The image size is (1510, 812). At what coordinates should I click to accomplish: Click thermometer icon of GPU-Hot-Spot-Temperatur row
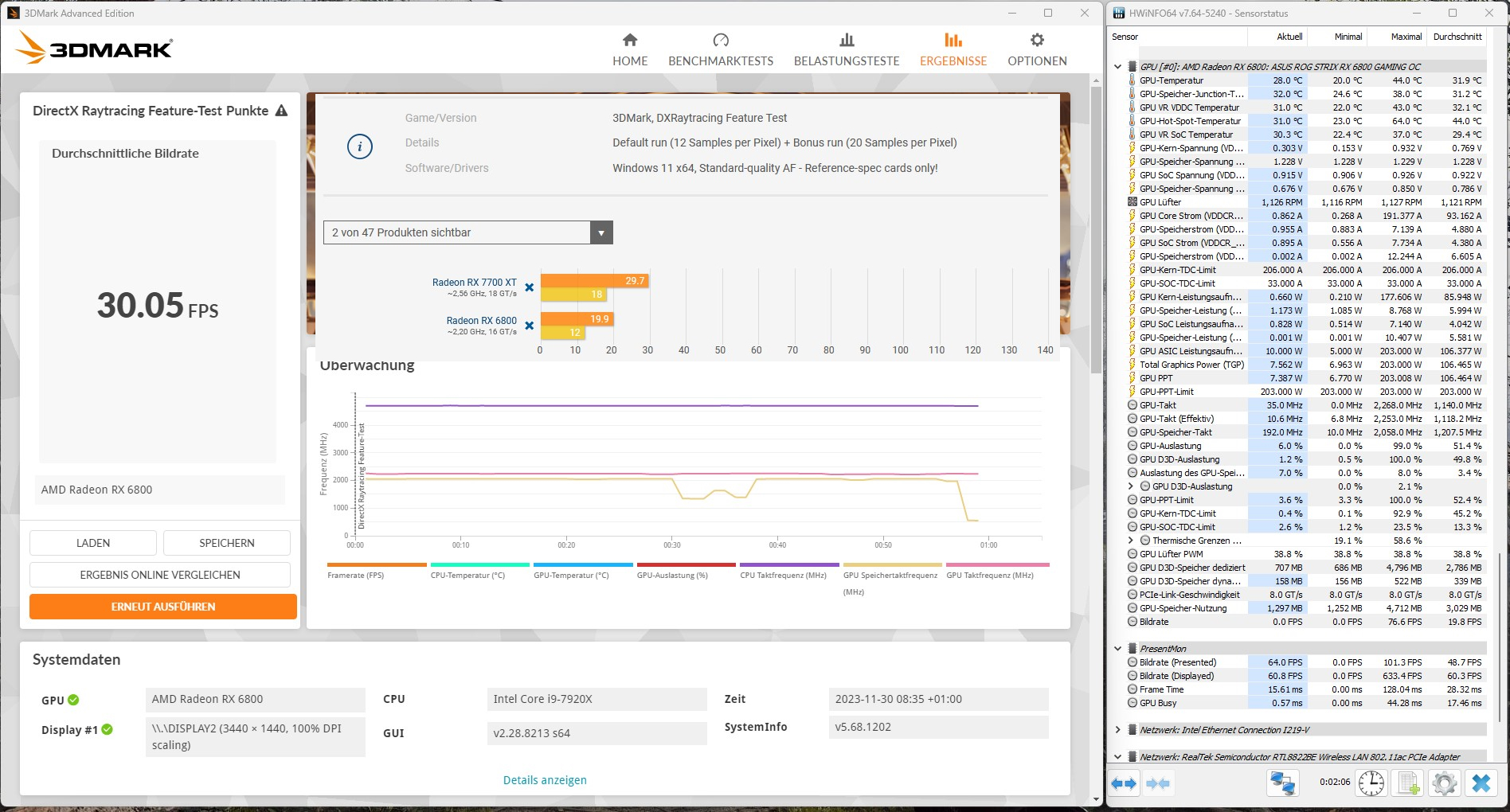[x=1132, y=121]
